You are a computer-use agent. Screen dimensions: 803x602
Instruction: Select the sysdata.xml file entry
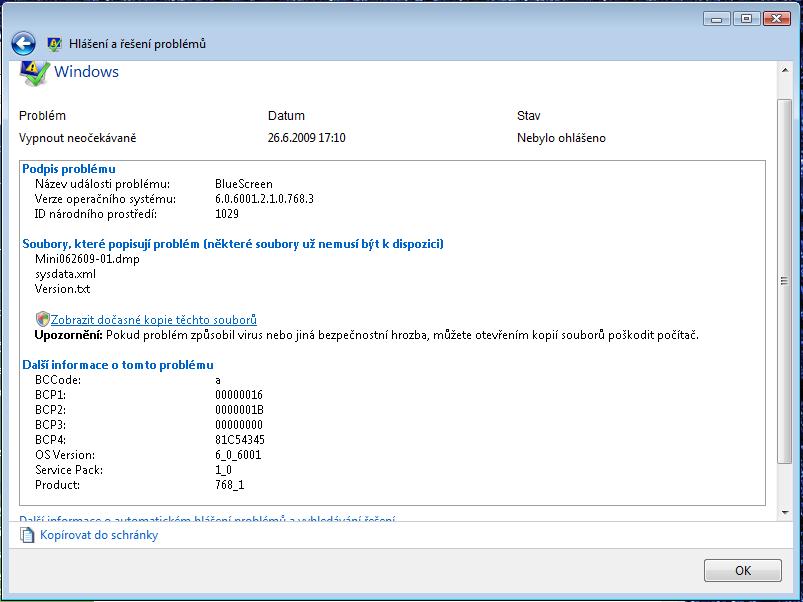tap(65, 273)
